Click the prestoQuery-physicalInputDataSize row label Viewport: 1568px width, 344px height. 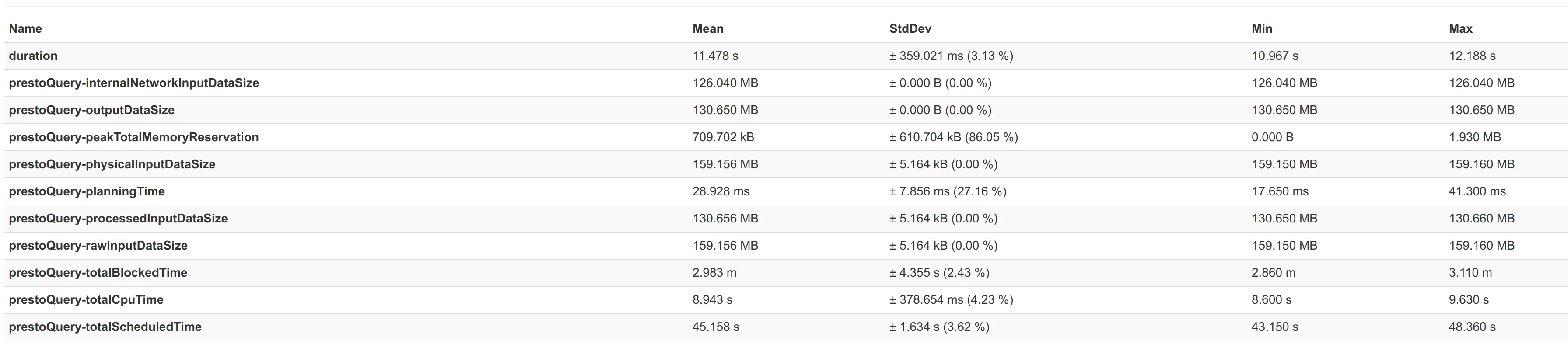point(112,164)
